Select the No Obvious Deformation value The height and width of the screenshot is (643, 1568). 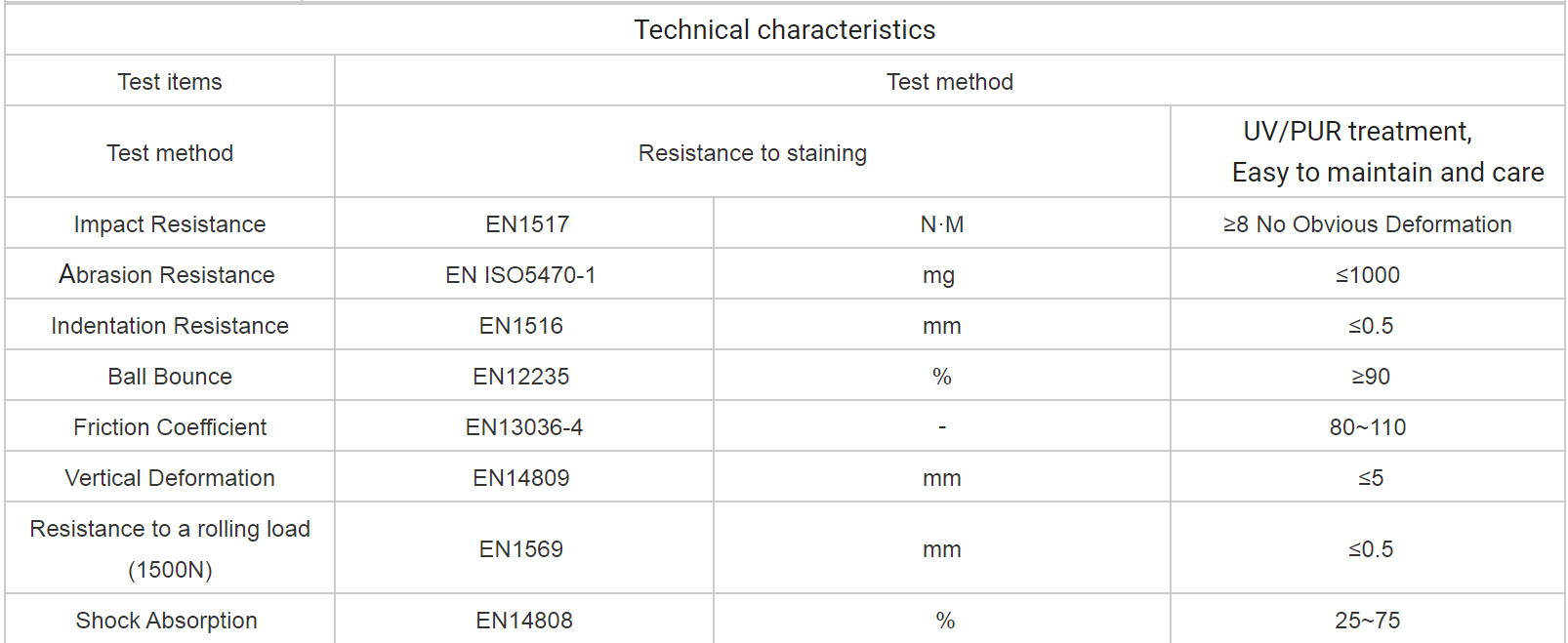tap(1367, 224)
